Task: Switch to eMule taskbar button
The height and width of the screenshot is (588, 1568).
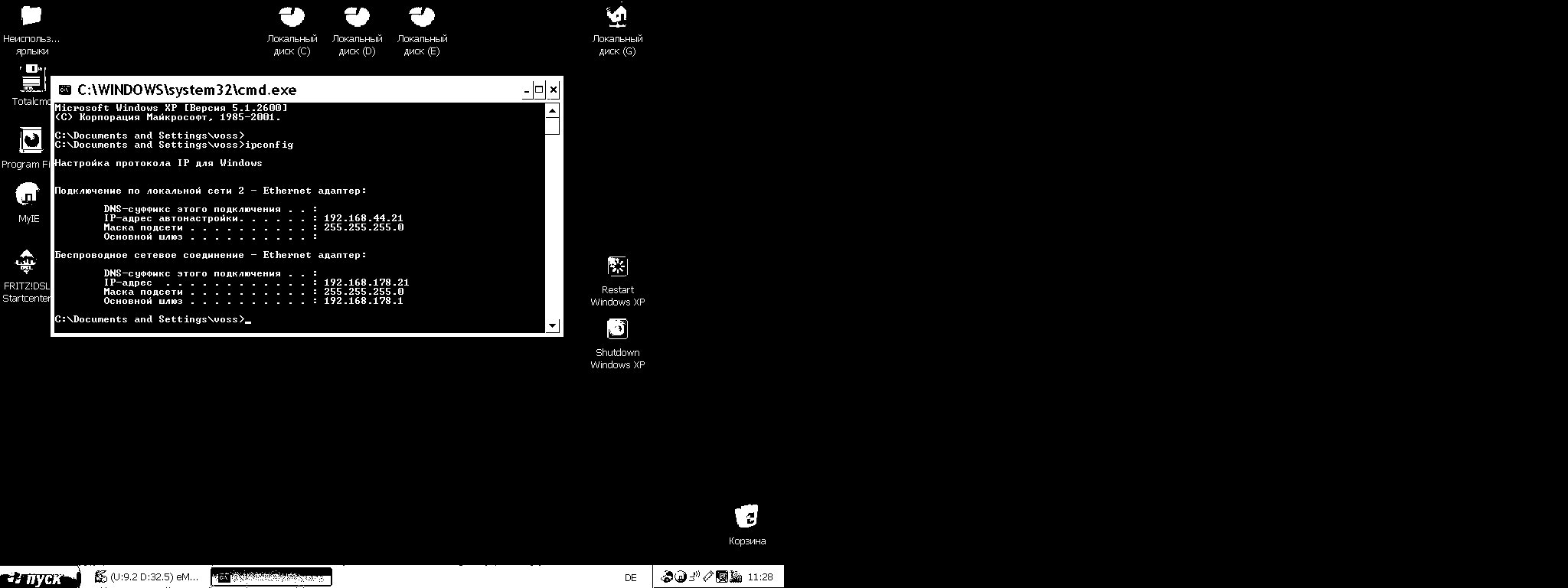Action: [x=145, y=577]
